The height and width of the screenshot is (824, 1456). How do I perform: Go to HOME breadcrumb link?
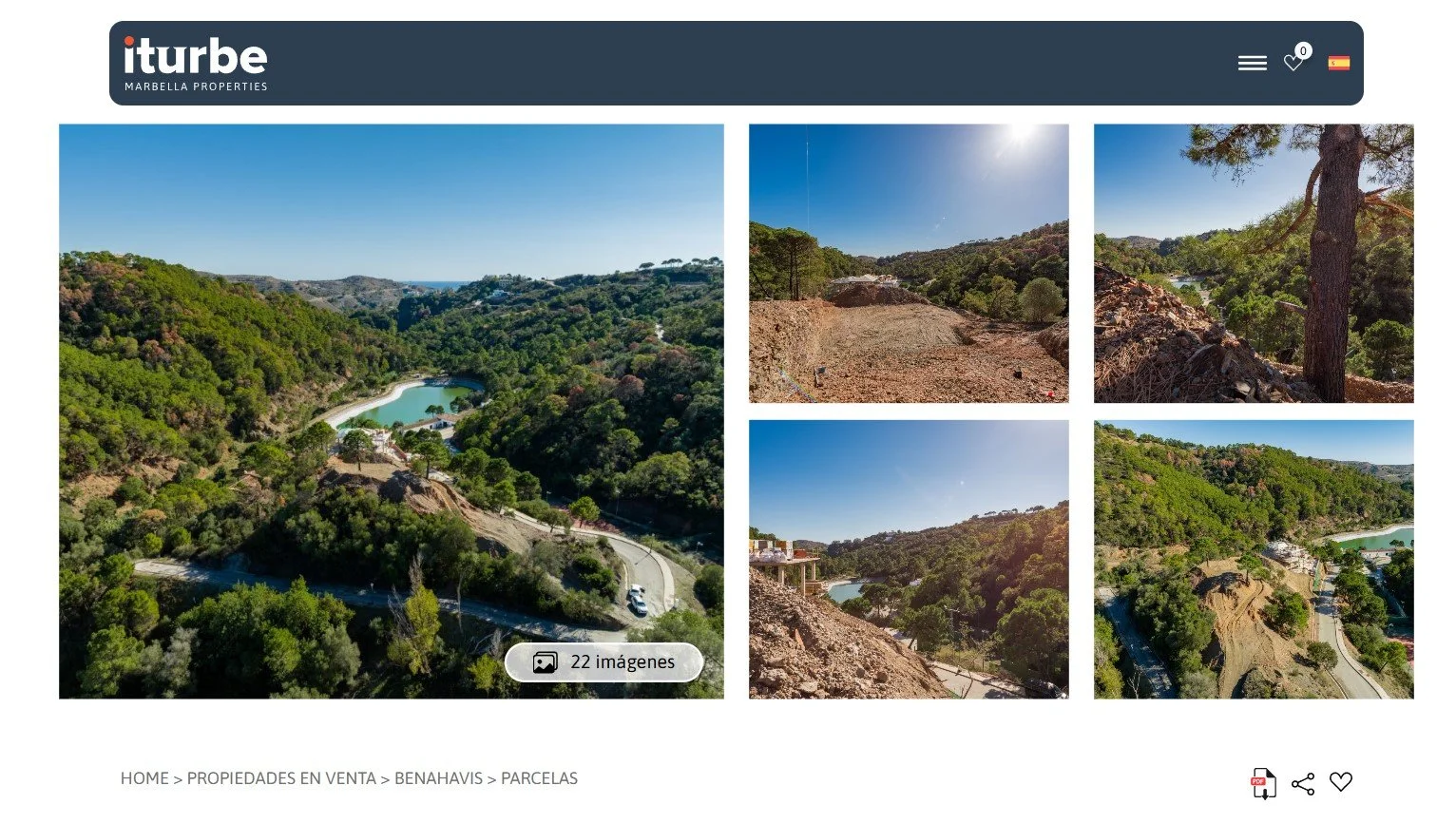pyautogui.click(x=144, y=778)
